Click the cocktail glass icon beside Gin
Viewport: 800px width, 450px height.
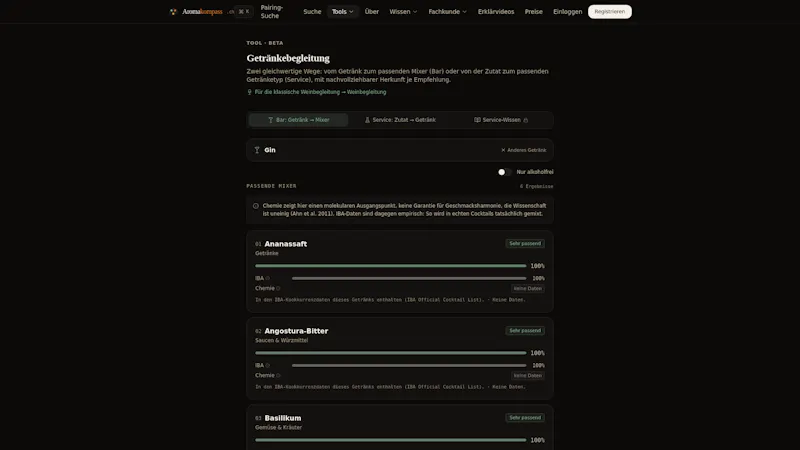pos(257,150)
